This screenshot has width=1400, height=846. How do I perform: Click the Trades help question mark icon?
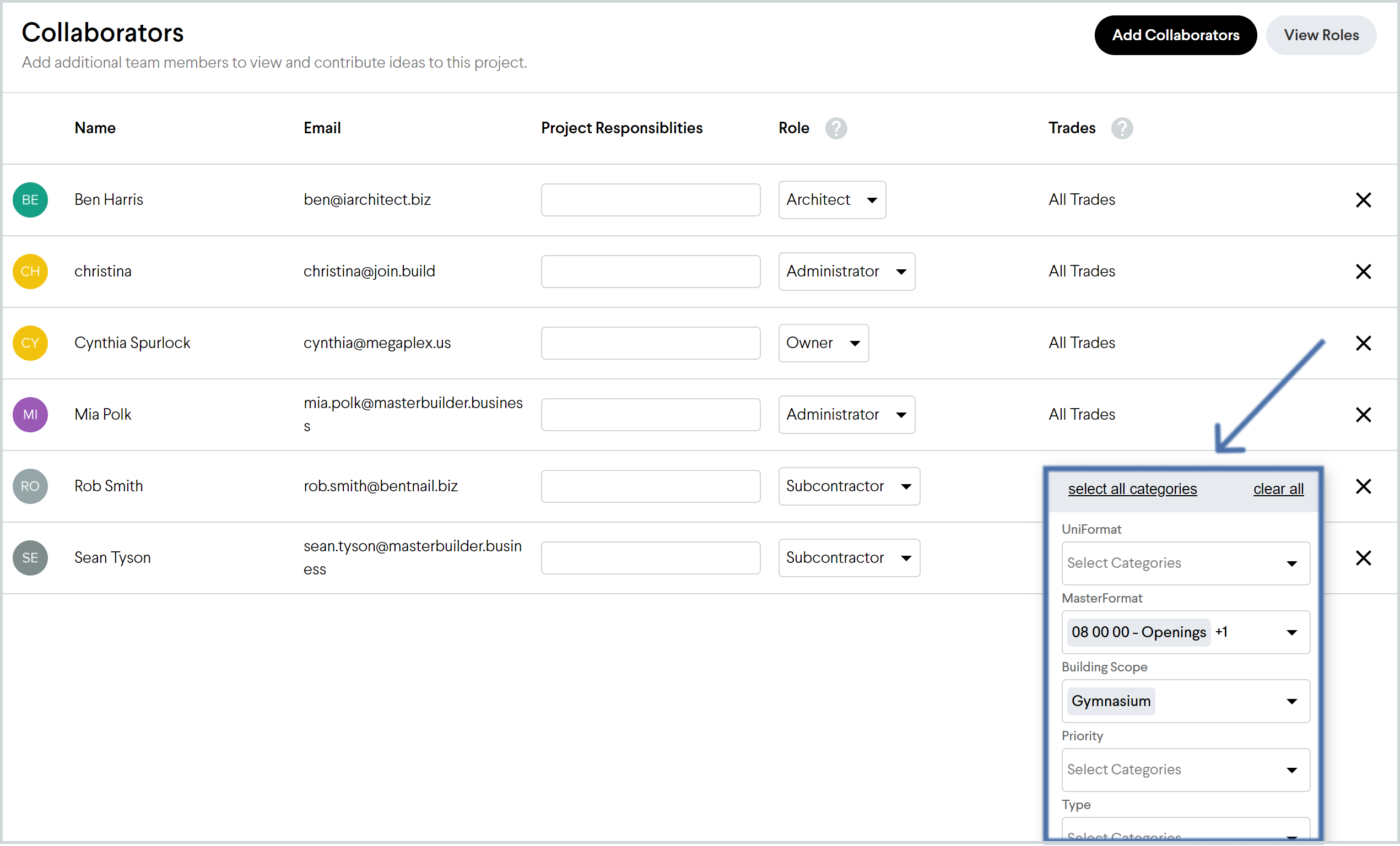[x=1122, y=128]
